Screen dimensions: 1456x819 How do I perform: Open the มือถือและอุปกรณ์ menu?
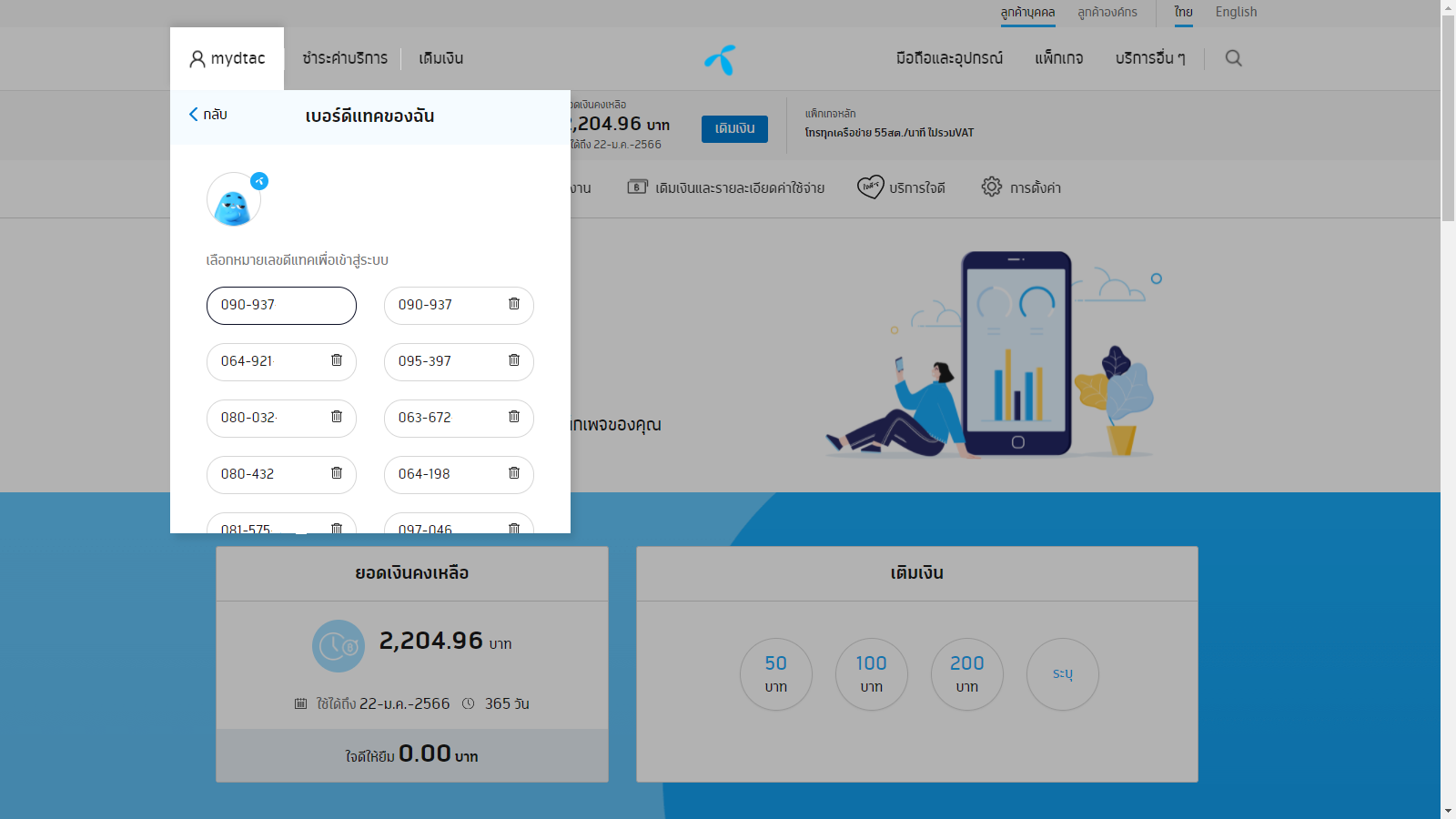[x=949, y=58]
